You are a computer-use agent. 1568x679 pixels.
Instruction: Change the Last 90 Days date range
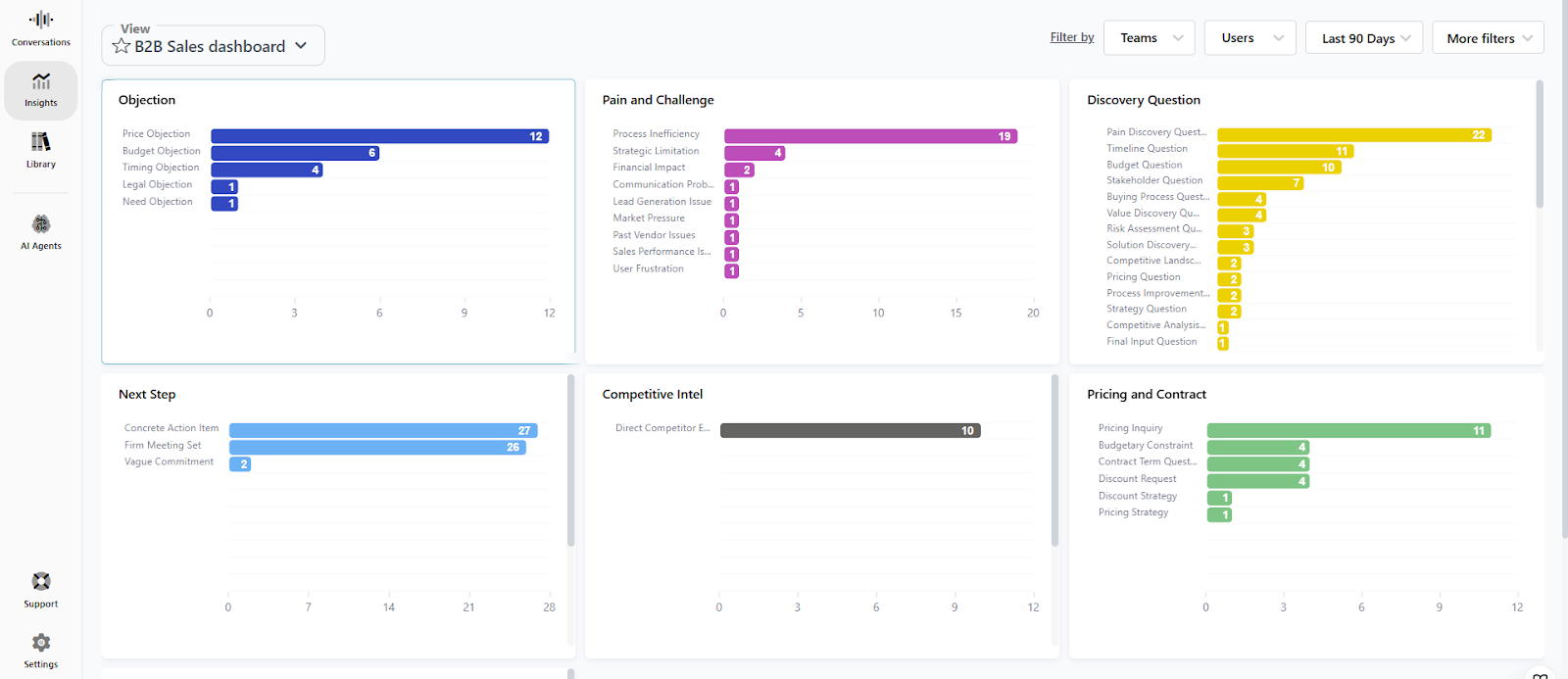pos(1364,38)
